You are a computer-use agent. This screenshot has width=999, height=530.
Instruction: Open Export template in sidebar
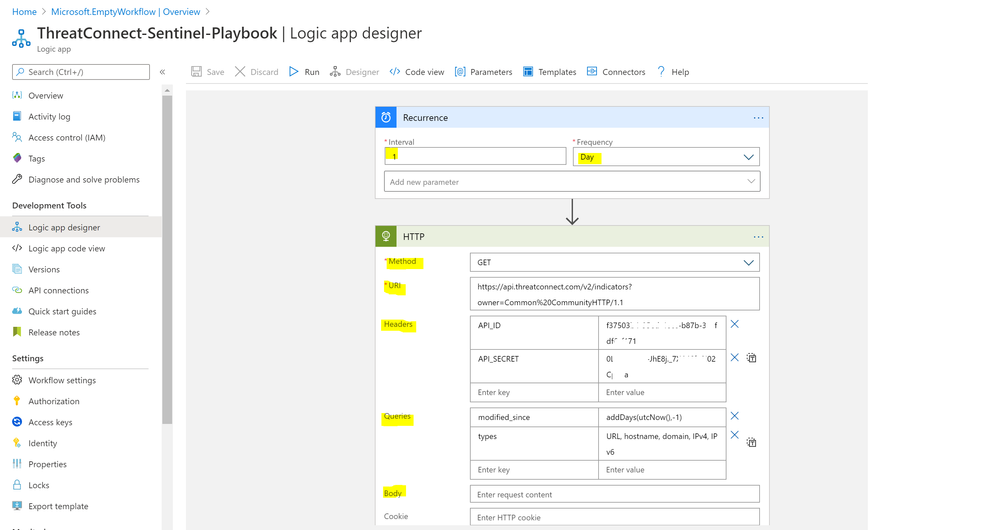click(58, 506)
